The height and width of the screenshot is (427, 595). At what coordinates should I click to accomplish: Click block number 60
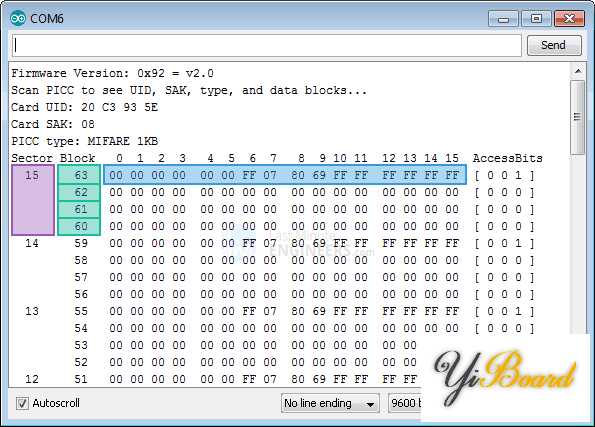click(x=81, y=226)
